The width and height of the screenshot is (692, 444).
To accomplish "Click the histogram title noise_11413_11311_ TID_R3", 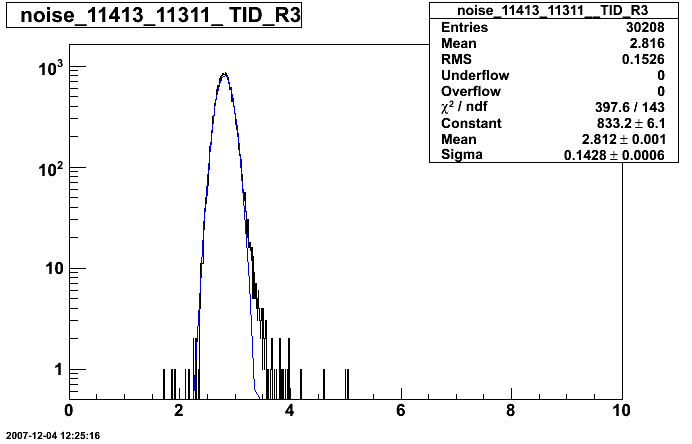I will click(160, 15).
